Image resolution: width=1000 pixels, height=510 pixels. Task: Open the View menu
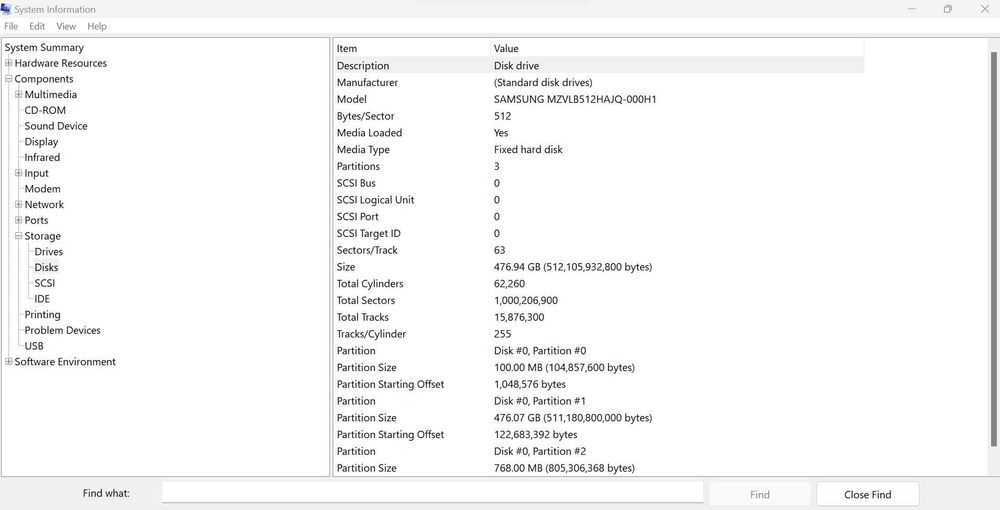pos(66,26)
